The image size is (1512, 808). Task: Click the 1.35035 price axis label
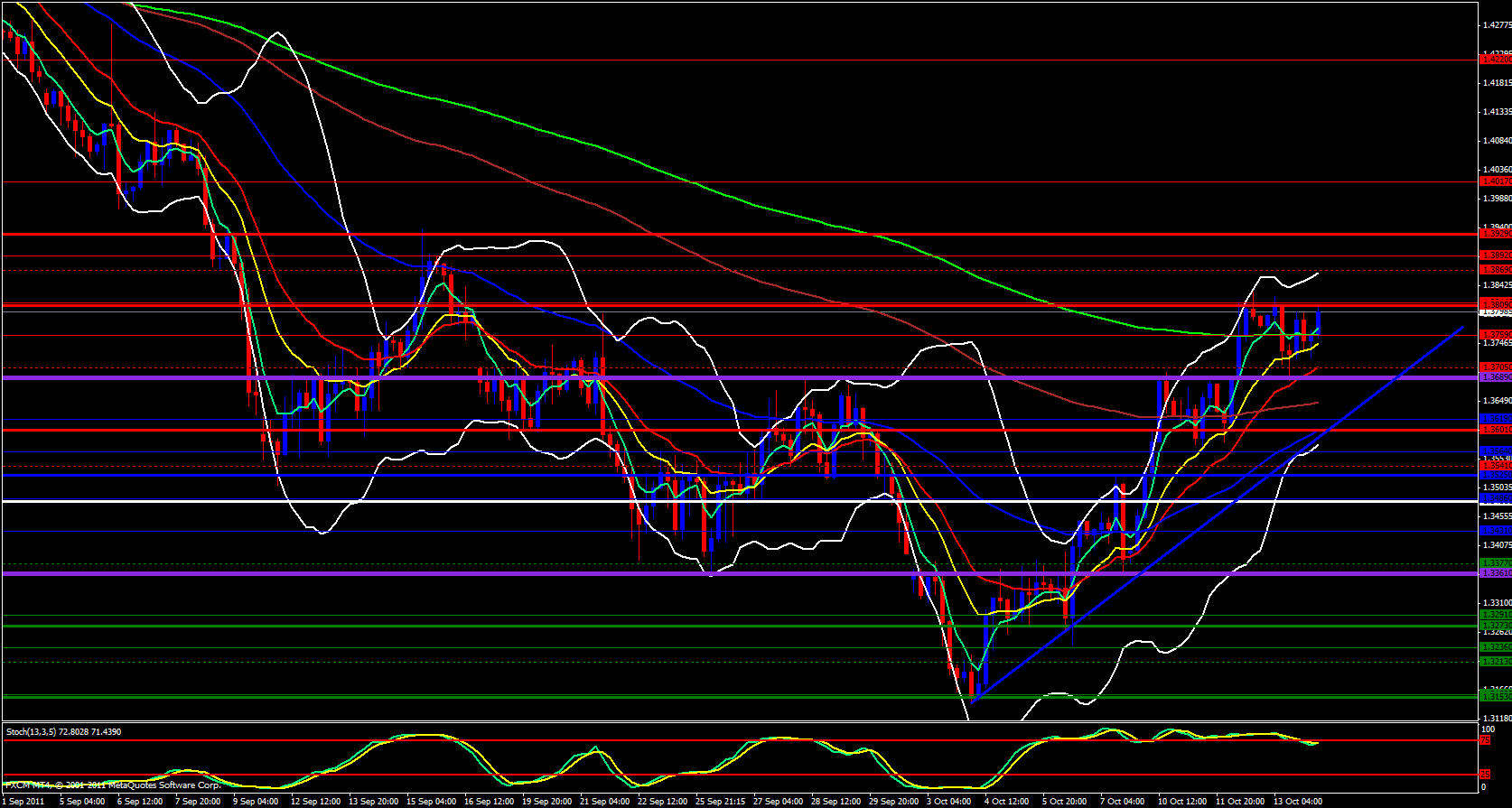(1497, 488)
